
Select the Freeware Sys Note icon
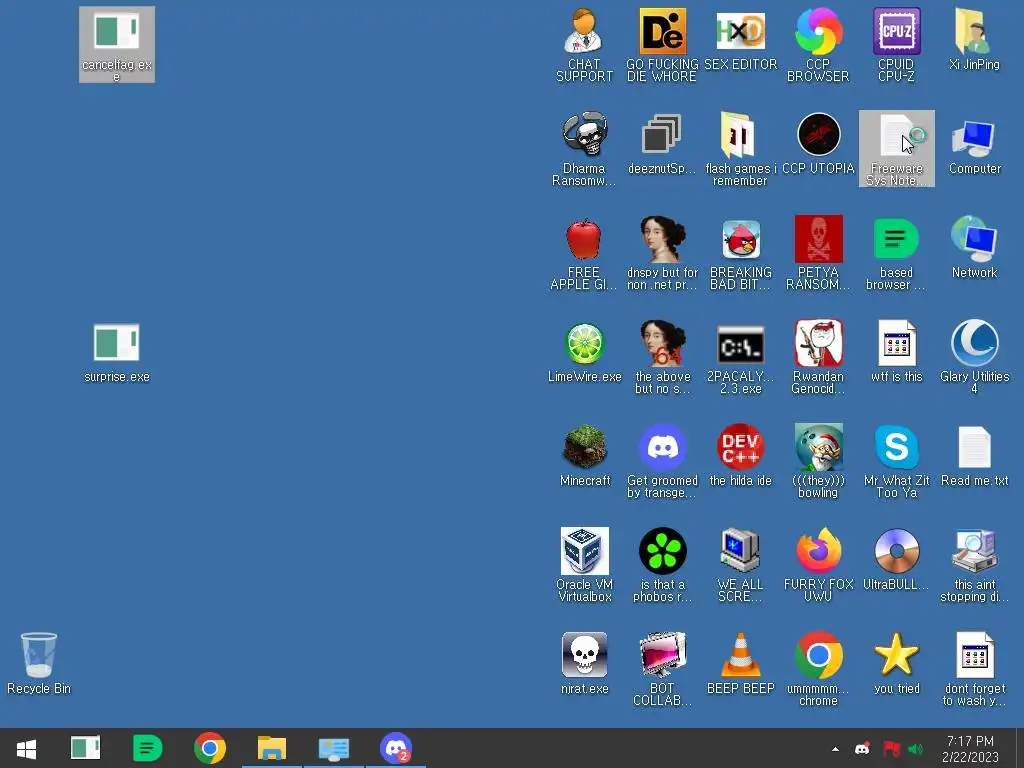click(897, 149)
